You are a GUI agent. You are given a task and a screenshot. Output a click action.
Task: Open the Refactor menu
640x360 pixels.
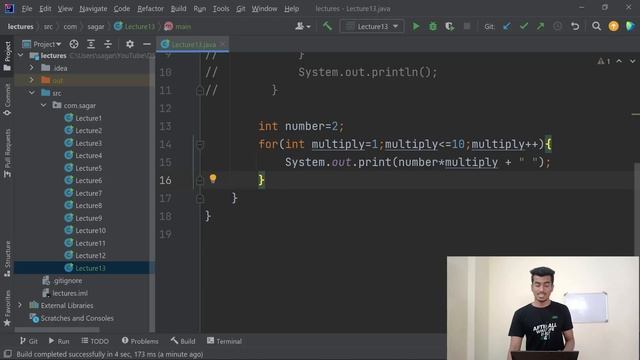[x=150, y=9]
